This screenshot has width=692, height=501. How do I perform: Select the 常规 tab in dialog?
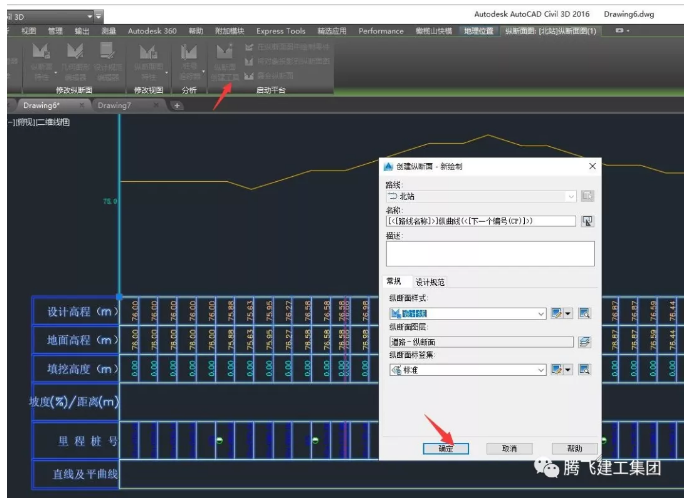pos(394,281)
